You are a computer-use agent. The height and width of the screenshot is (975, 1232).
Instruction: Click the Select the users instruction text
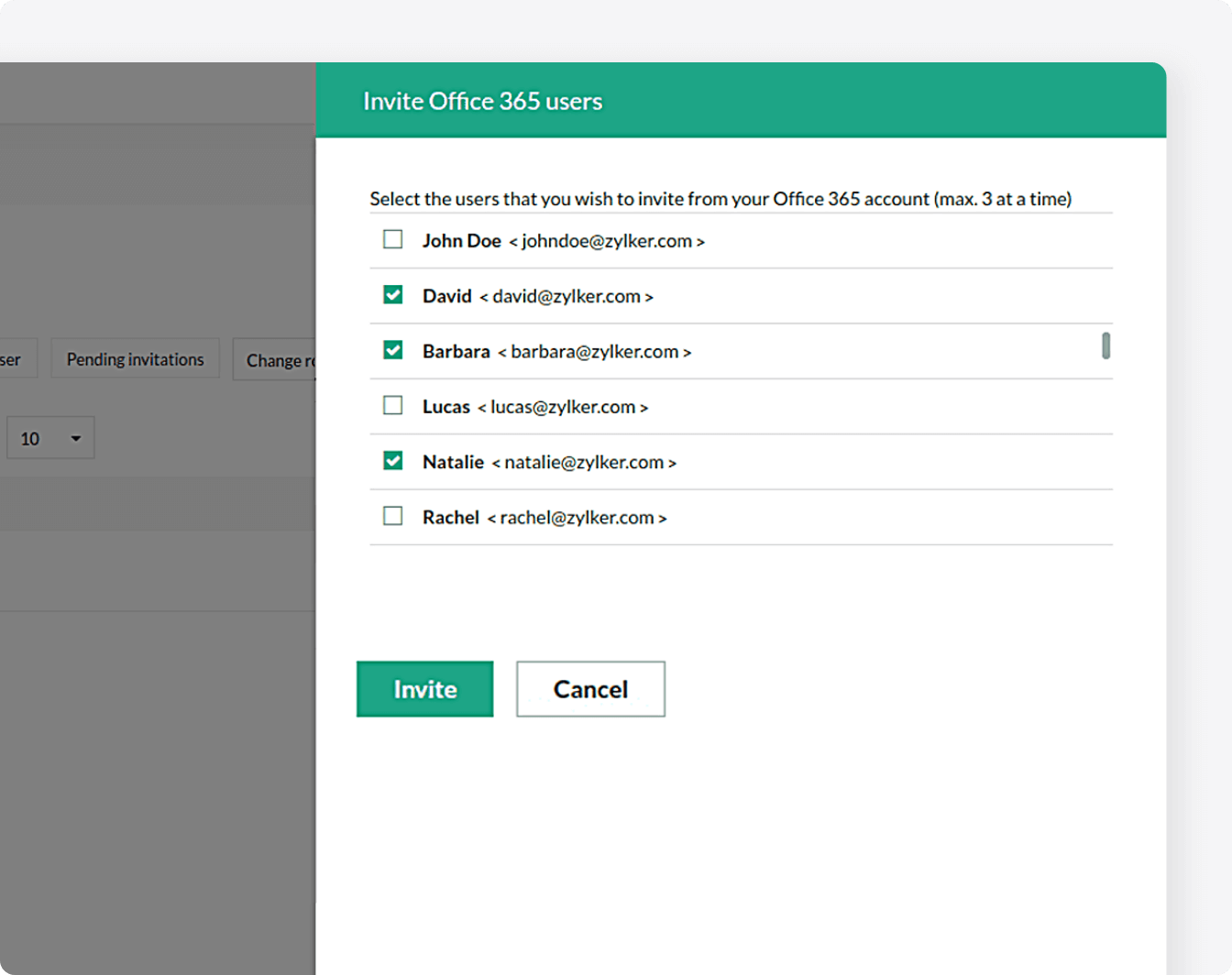(720, 199)
